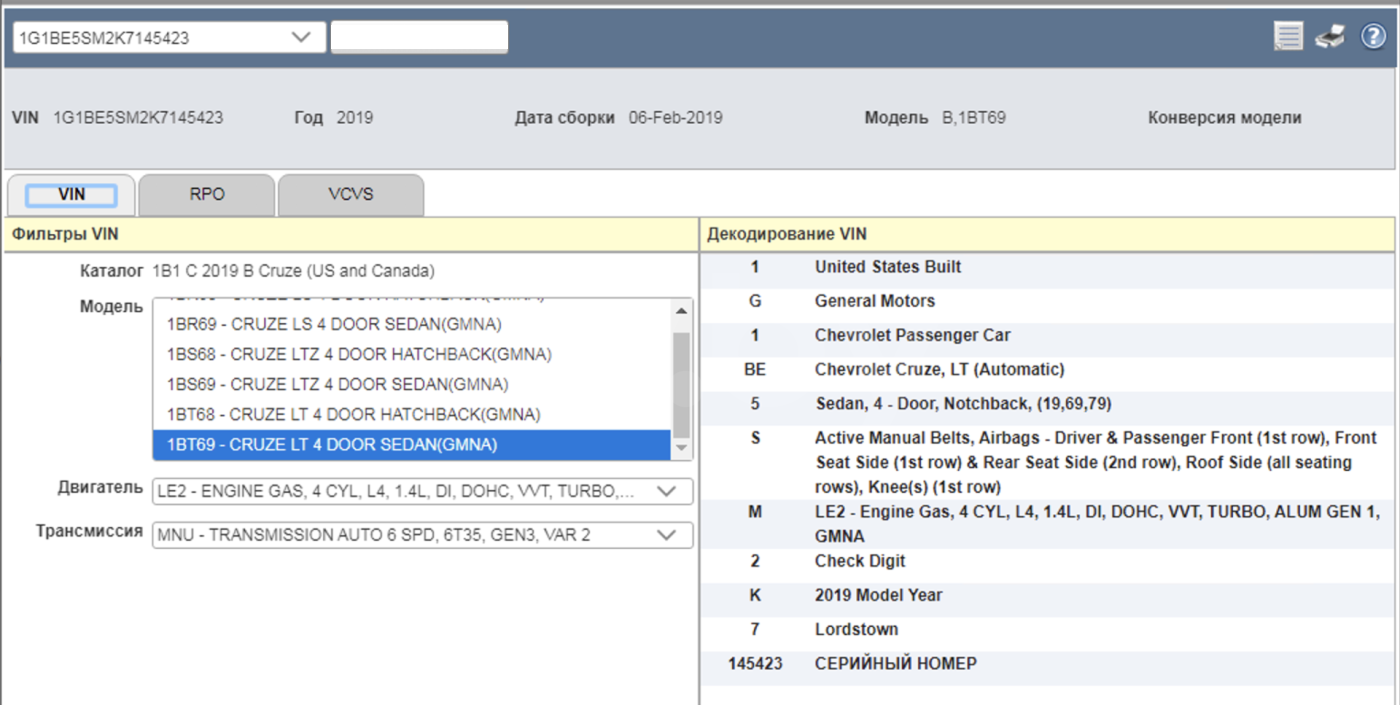Open the list view icon in header

click(1288, 37)
